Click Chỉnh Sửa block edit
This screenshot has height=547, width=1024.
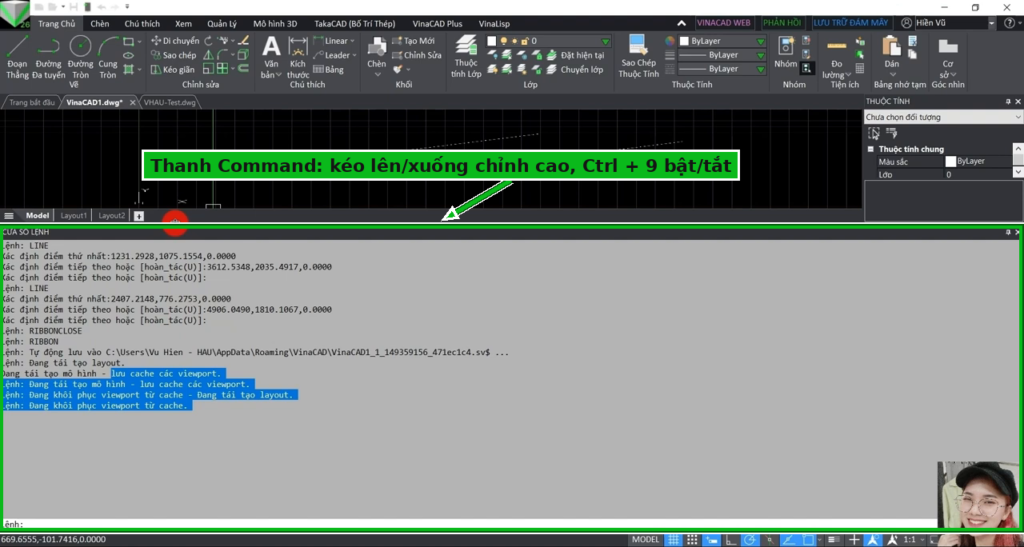coord(417,55)
